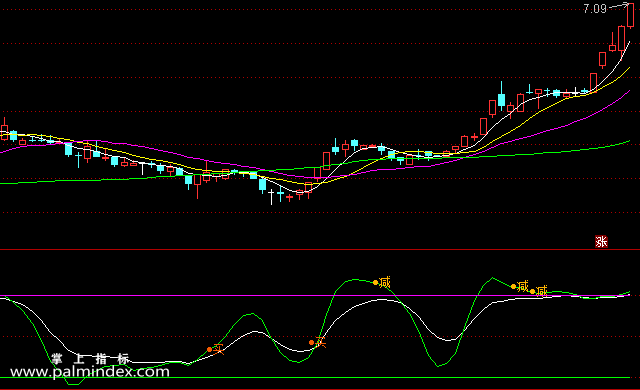This screenshot has width=640, height=390.
Task: Open the www.palmindex.com watermark link
Action: [x=89, y=372]
